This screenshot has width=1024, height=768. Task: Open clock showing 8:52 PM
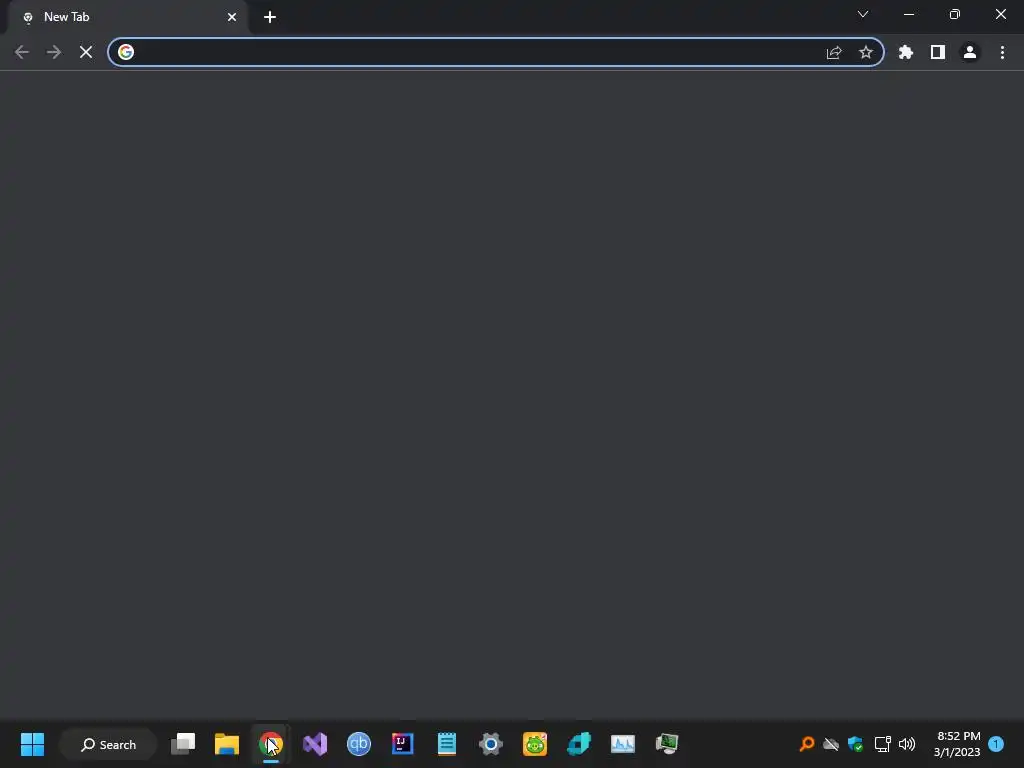coord(957,744)
